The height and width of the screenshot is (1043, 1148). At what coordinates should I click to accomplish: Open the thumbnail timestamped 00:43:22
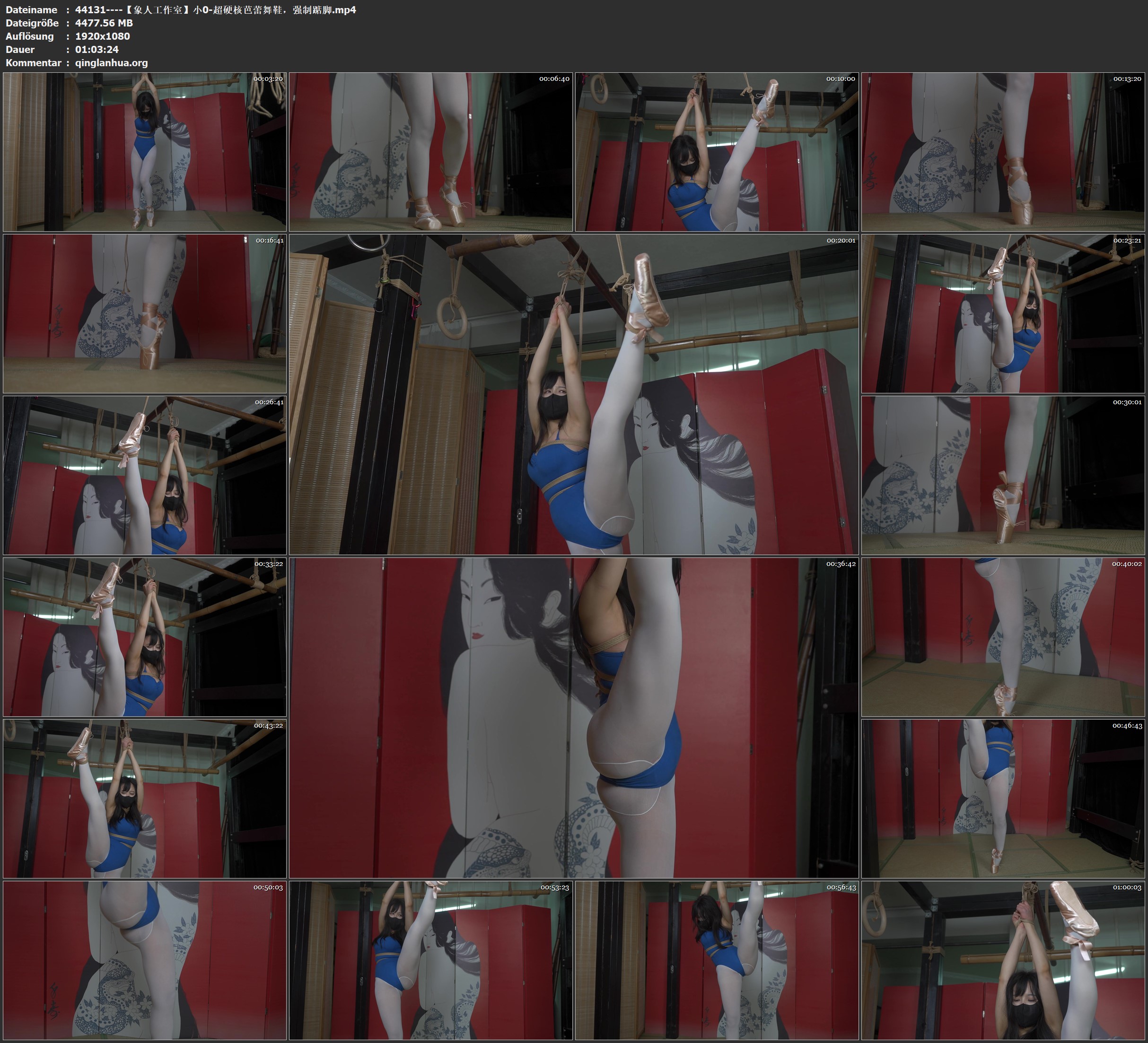(145, 798)
